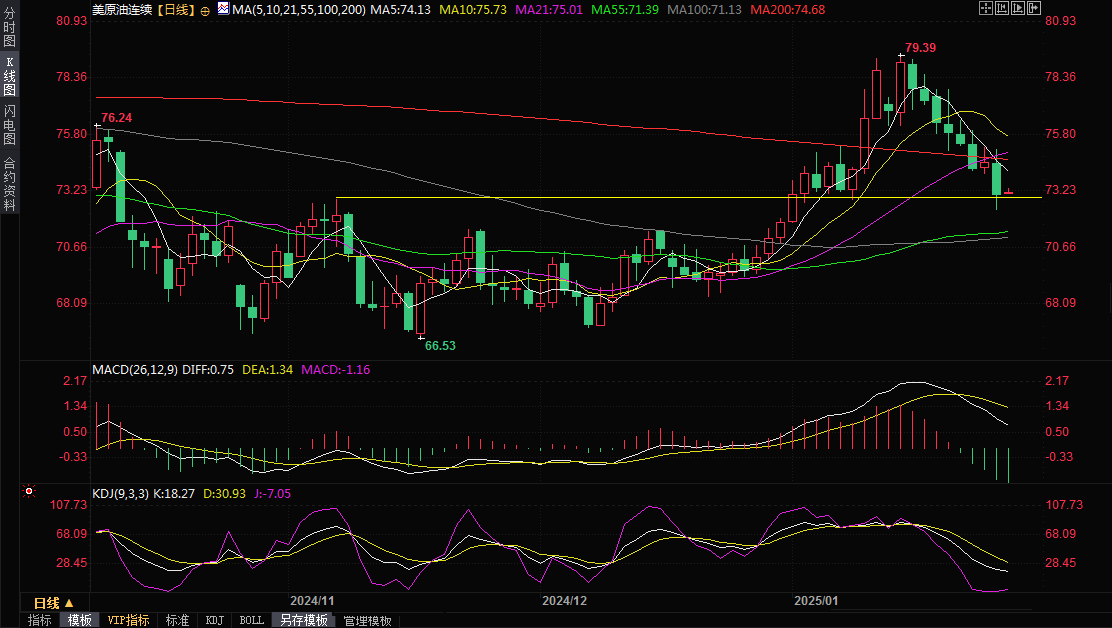
Task: Select the 模板 tab at the bottom
Action: 80,620
